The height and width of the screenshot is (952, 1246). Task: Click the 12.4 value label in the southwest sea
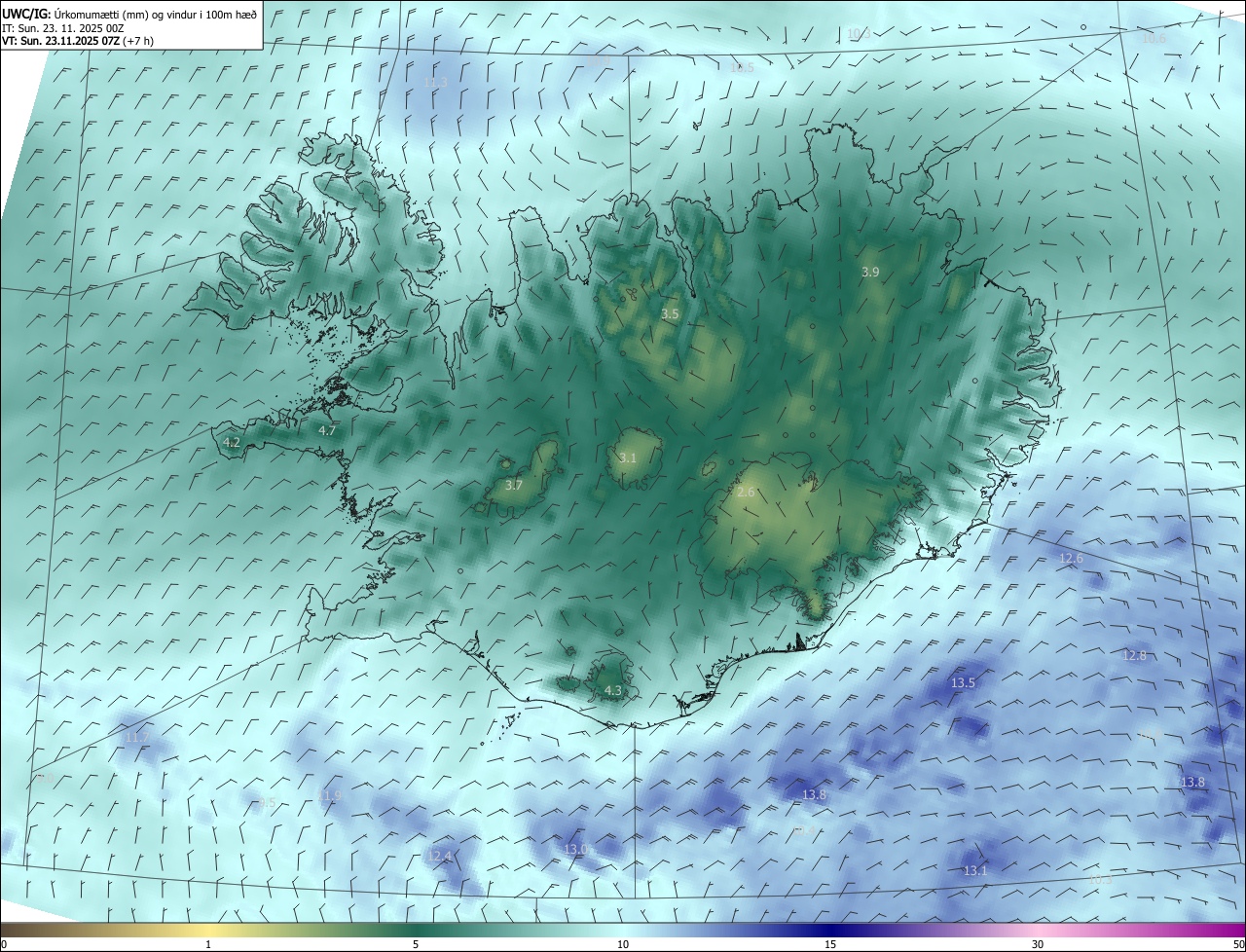[x=439, y=857]
